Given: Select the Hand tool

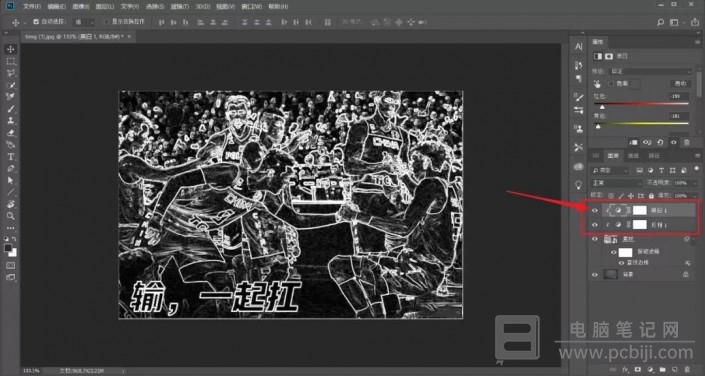Looking at the screenshot, I should point(10,204).
